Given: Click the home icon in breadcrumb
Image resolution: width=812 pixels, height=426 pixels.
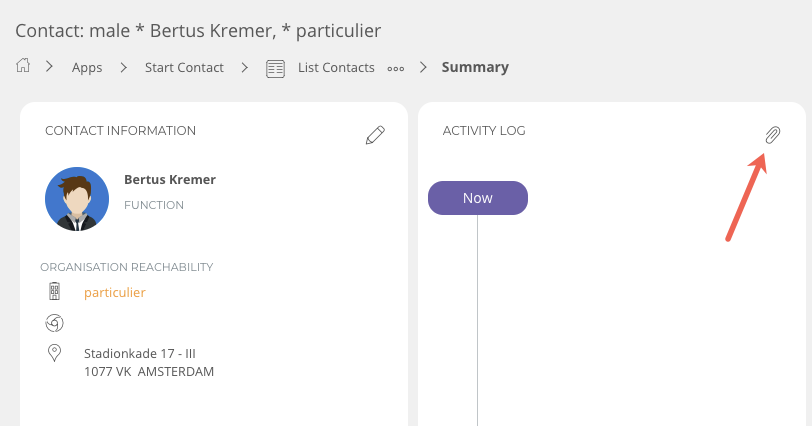Looking at the screenshot, I should pos(23,66).
